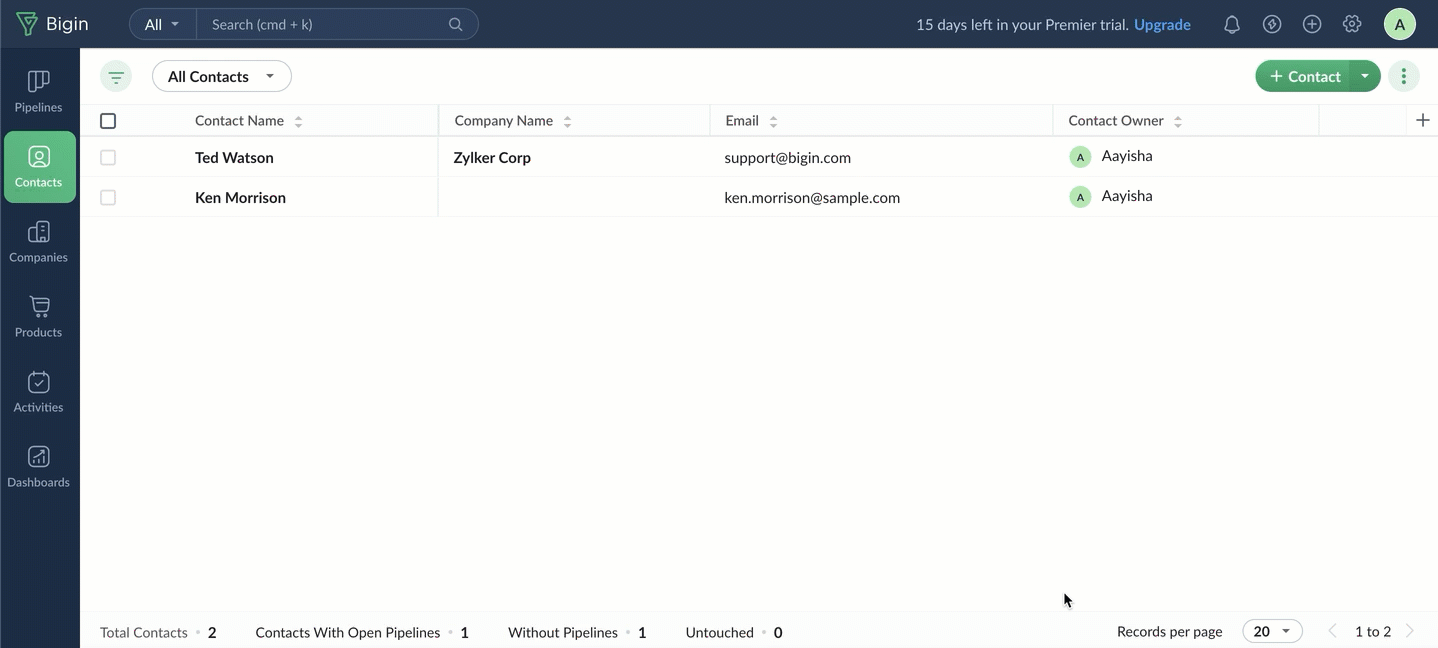Click Contacts With Open Pipelines stat
This screenshot has width=1438, height=648.
coord(362,632)
